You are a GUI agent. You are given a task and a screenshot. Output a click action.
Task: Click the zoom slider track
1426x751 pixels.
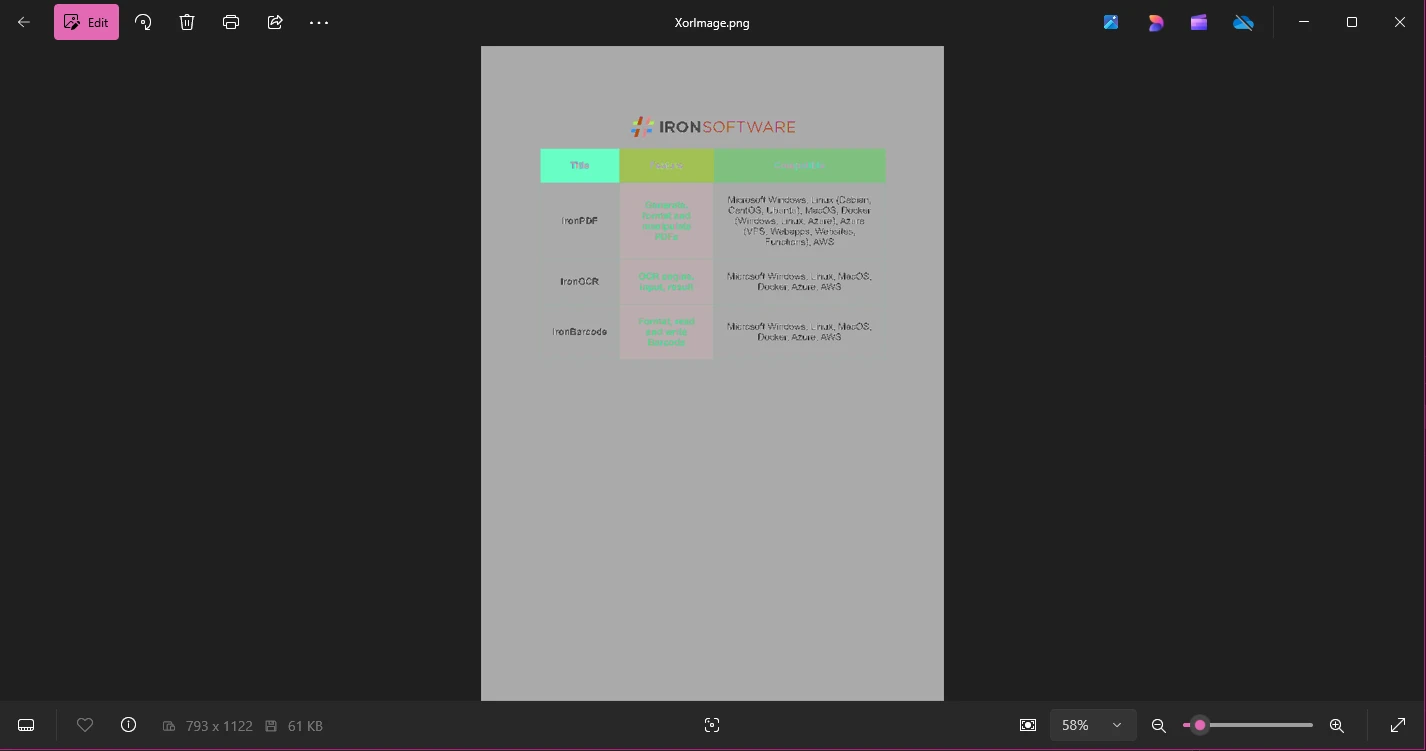[1260, 725]
